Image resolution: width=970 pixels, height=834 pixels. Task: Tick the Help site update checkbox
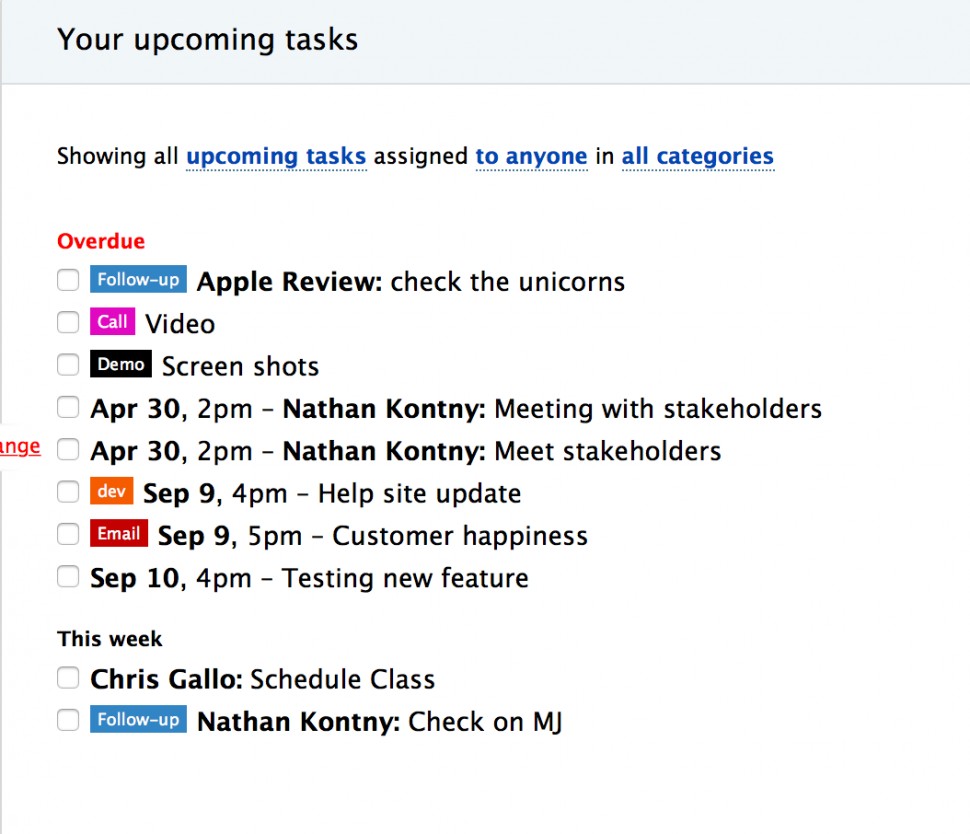pyautogui.click(x=68, y=492)
